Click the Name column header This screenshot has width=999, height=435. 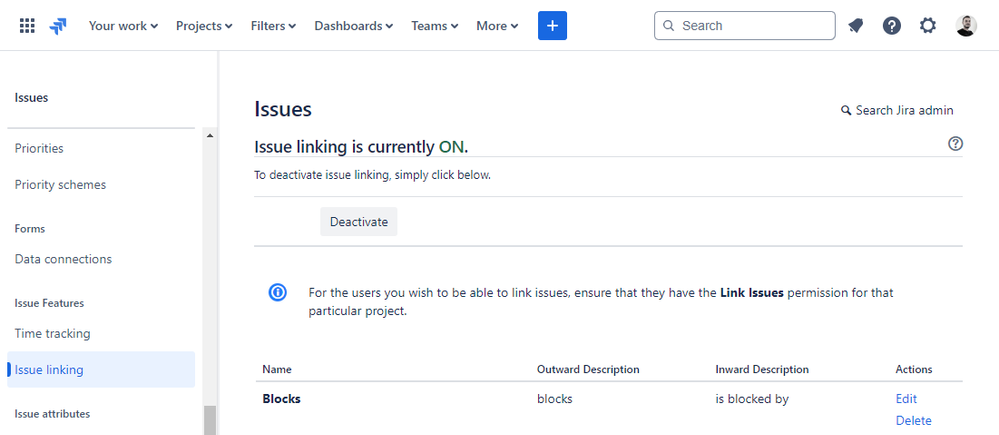[277, 369]
